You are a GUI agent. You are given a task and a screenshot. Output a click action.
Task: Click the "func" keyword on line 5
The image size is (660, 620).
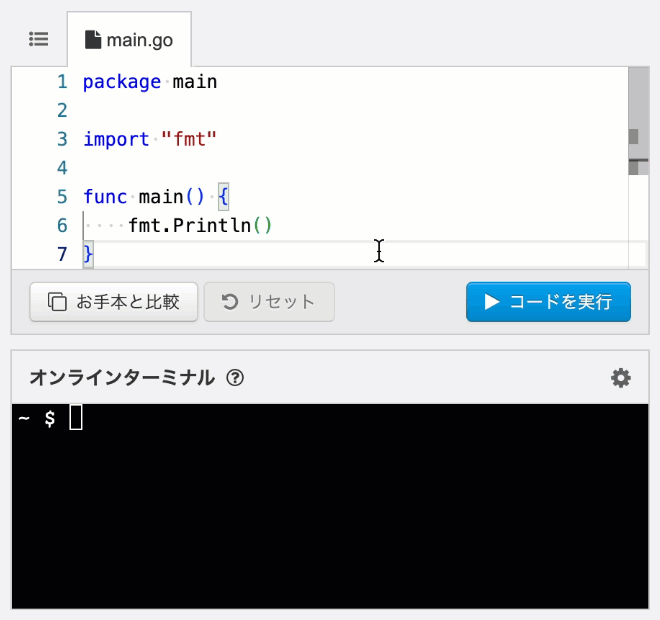[x=105, y=197]
